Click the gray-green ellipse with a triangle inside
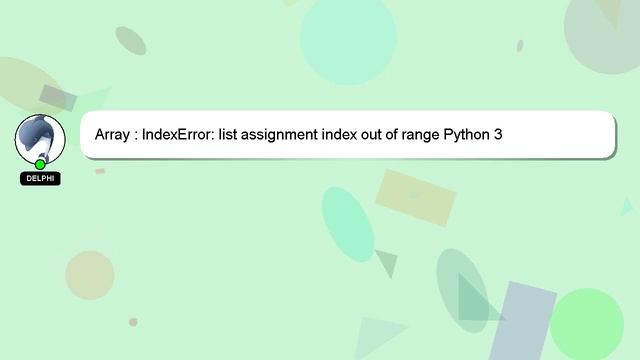The width and height of the screenshot is (640, 360). tap(462, 291)
